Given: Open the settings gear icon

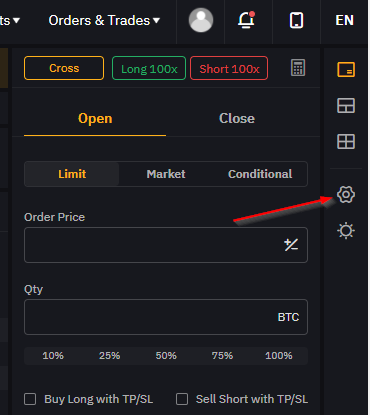Looking at the screenshot, I should (346, 194).
